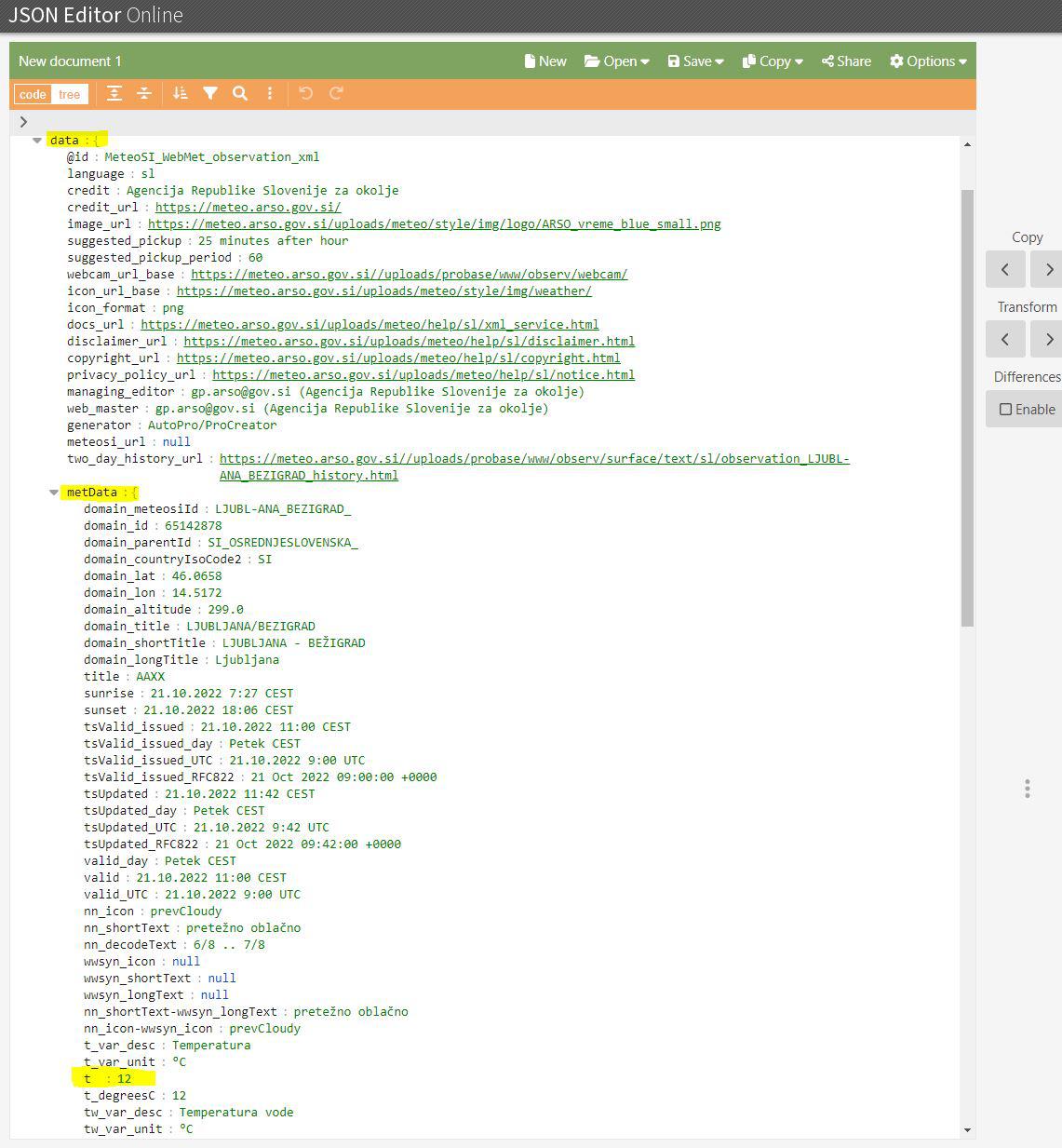Open the icon_url_base weather link
This screenshot has width=1062, height=1148.
(x=383, y=291)
